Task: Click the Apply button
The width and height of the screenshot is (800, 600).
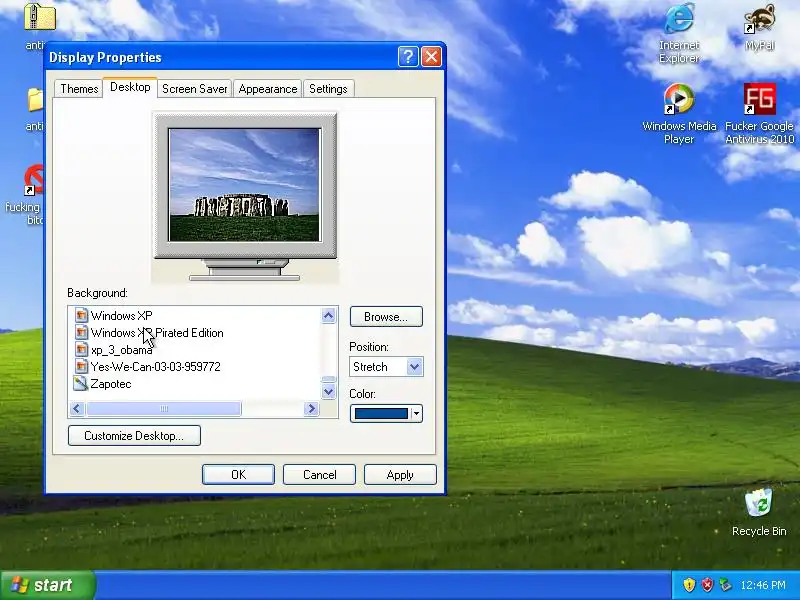Action: point(400,474)
